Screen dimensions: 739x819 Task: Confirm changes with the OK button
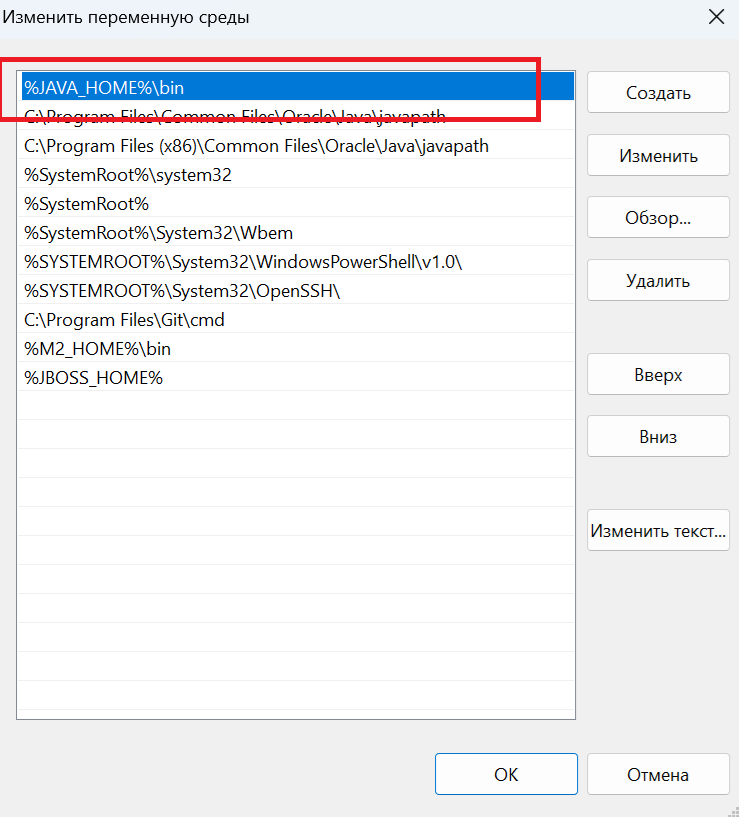pyautogui.click(x=506, y=774)
